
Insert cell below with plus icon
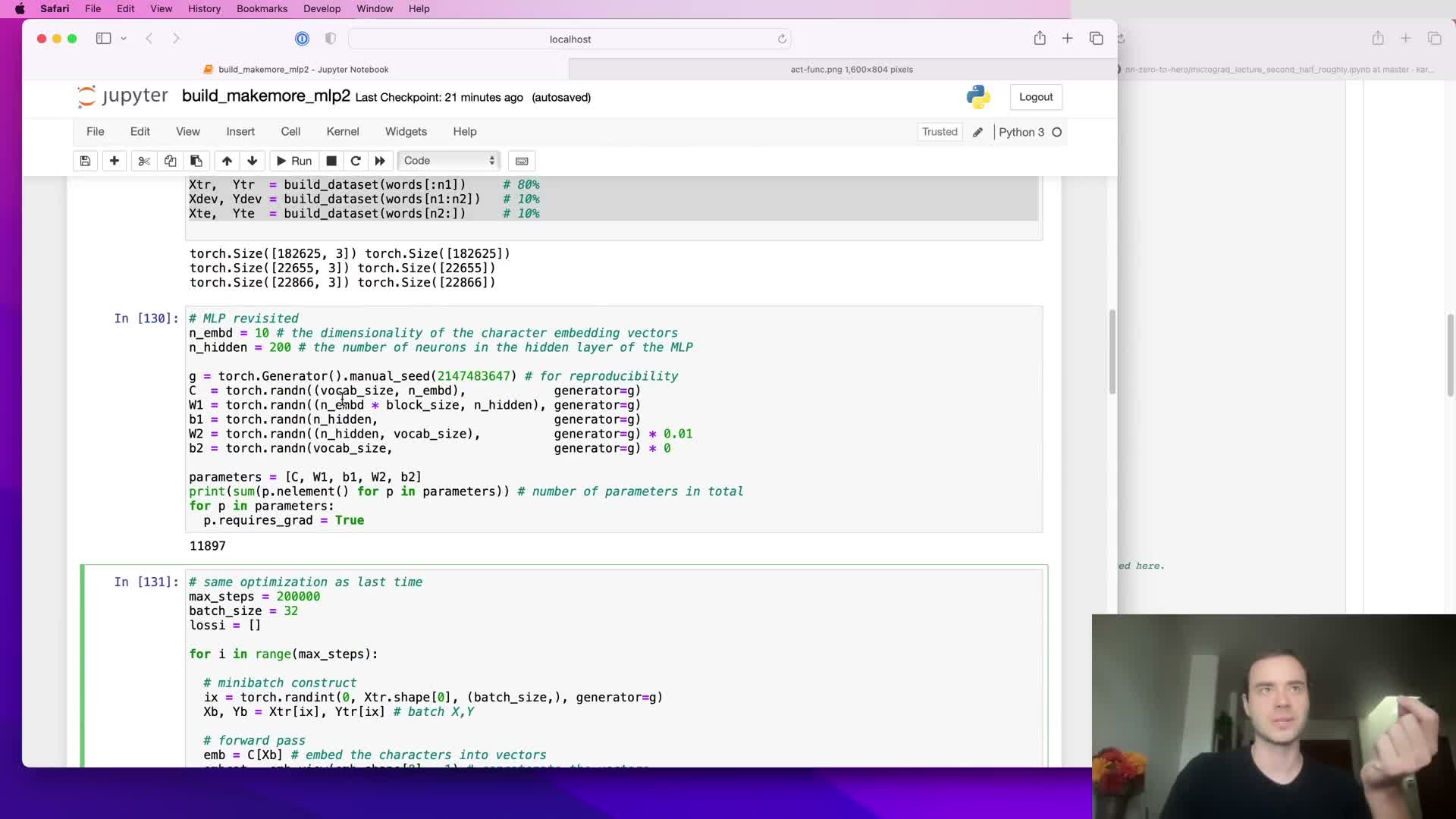(x=115, y=161)
